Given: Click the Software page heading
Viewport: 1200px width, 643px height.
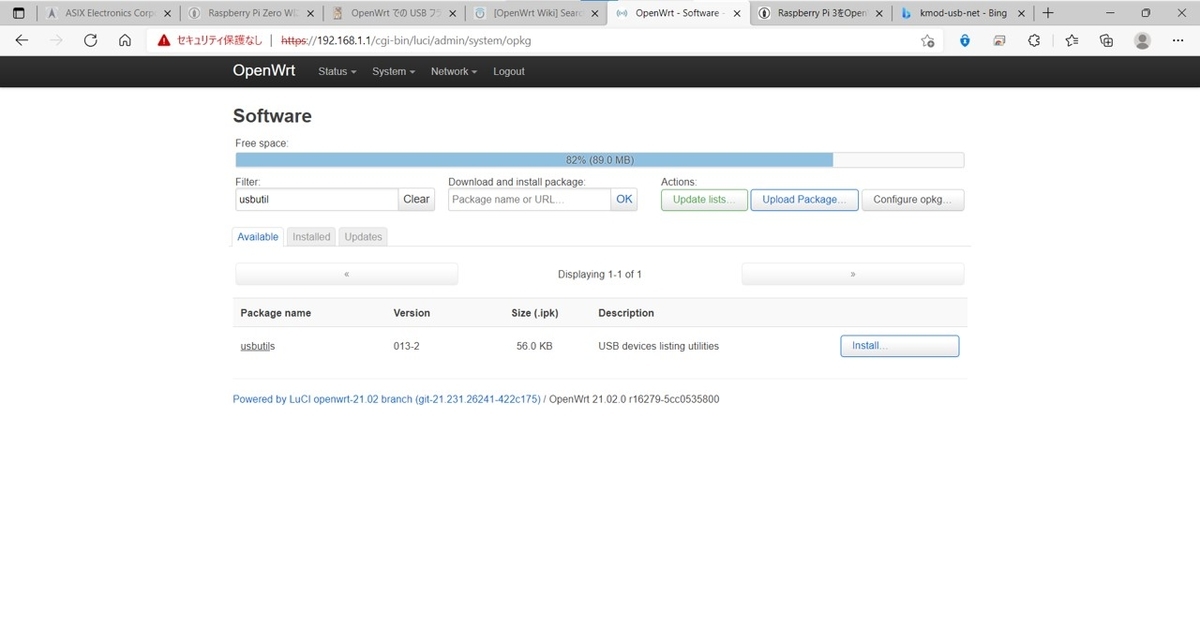Looking at the screenshot, I should tap(273, 116).
